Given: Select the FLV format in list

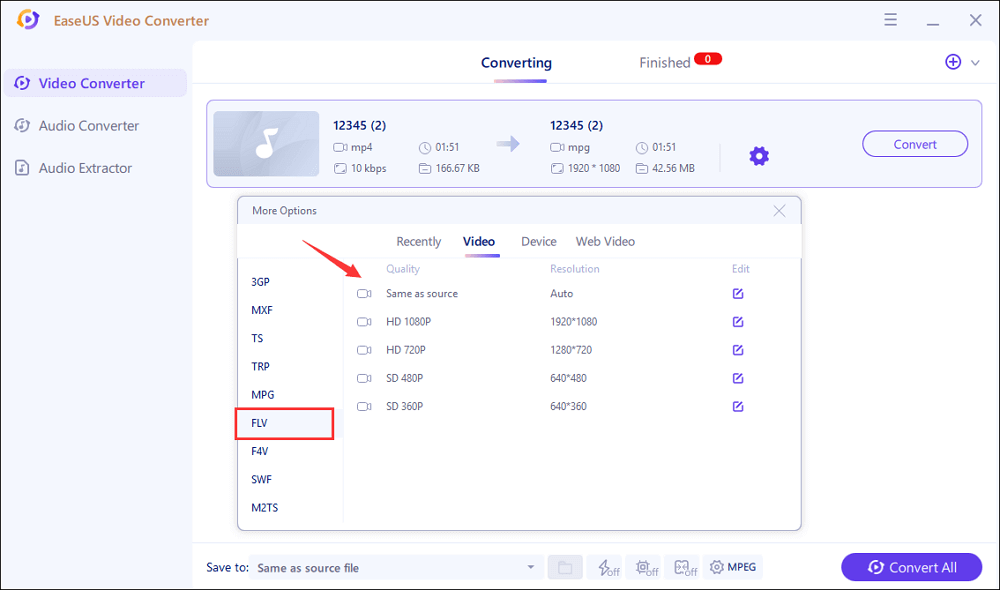Looking at the screenshot, I should tap(284, 423).
